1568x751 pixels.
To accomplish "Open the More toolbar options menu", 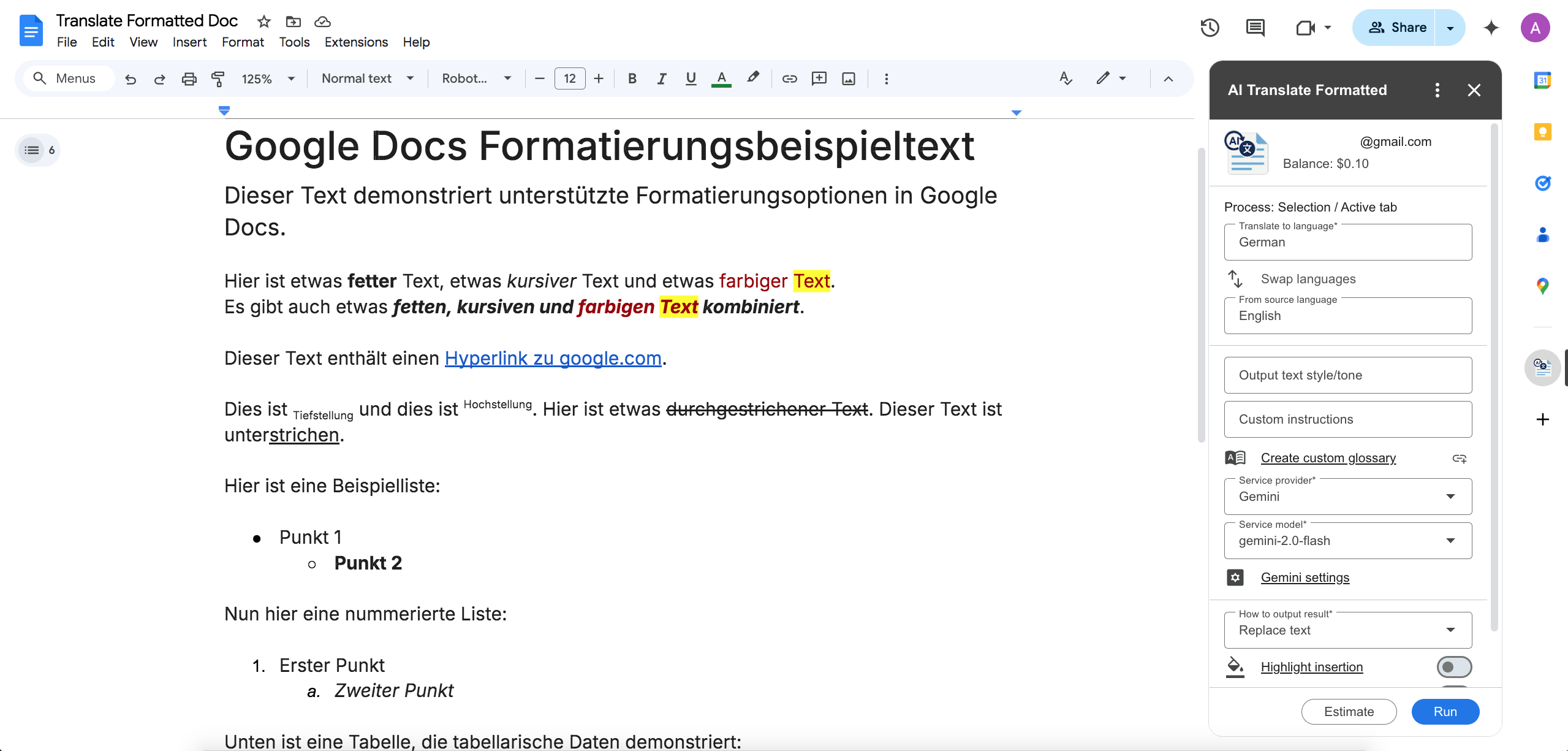I will pos(886,78).
